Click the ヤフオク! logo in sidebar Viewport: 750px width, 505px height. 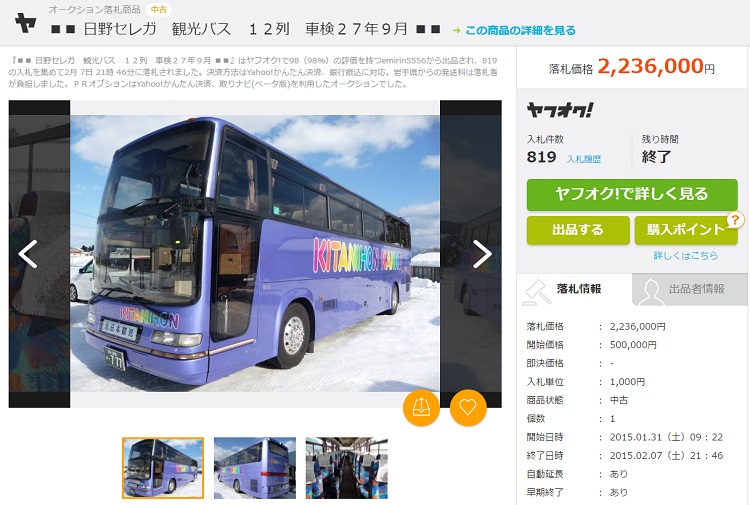tap(560, 110)
